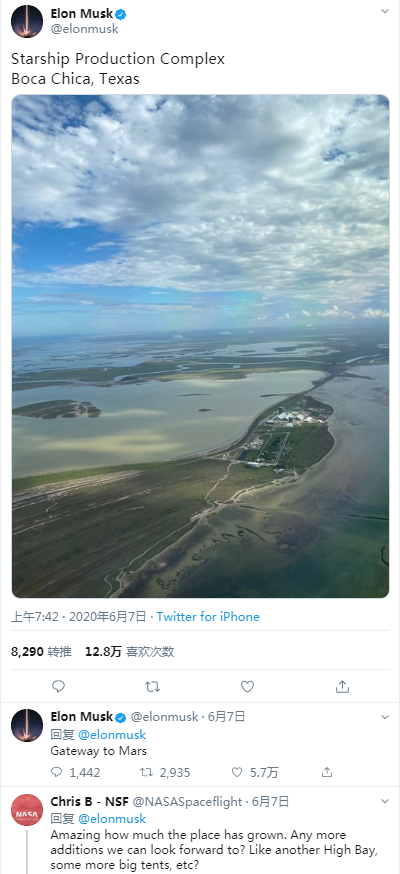This screenshot has height=874, width=400.
Task: Open Elon Musk's profile avatar at top
Action: click(x=27, y=21)
